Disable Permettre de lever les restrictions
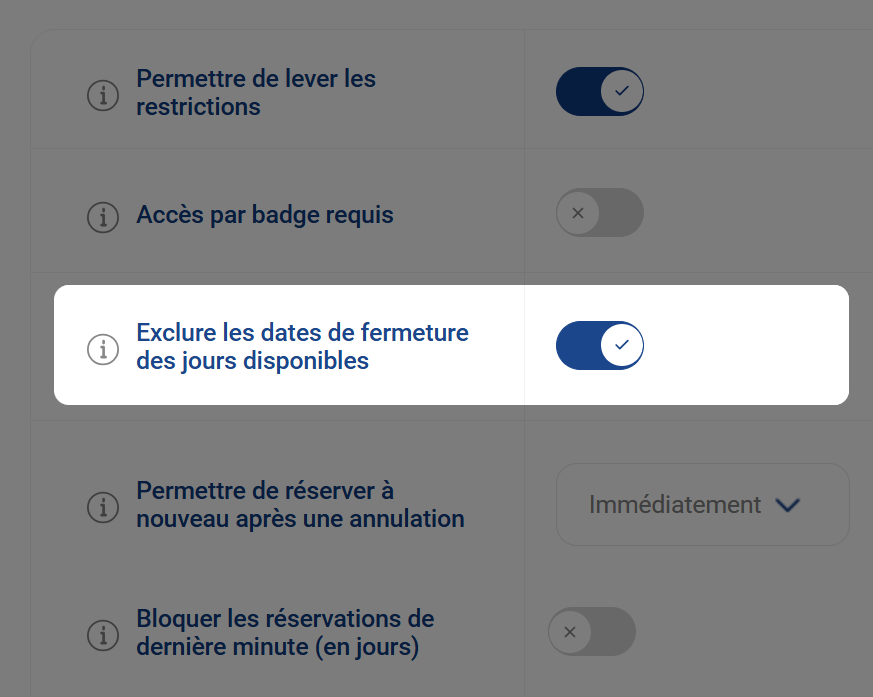This screenshot has height=697, width=873. 600,91
